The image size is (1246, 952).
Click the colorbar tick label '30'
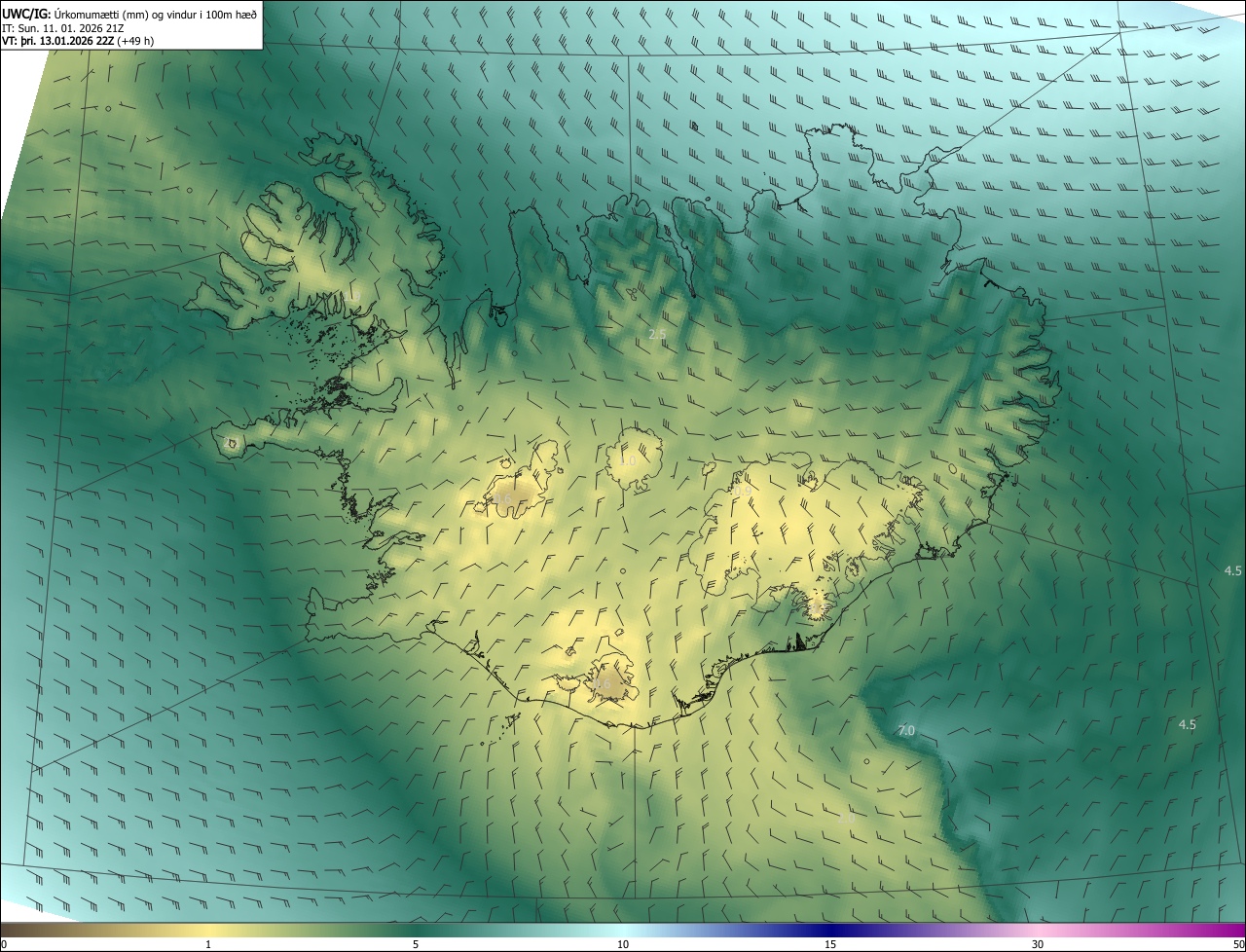(1038, 944)
